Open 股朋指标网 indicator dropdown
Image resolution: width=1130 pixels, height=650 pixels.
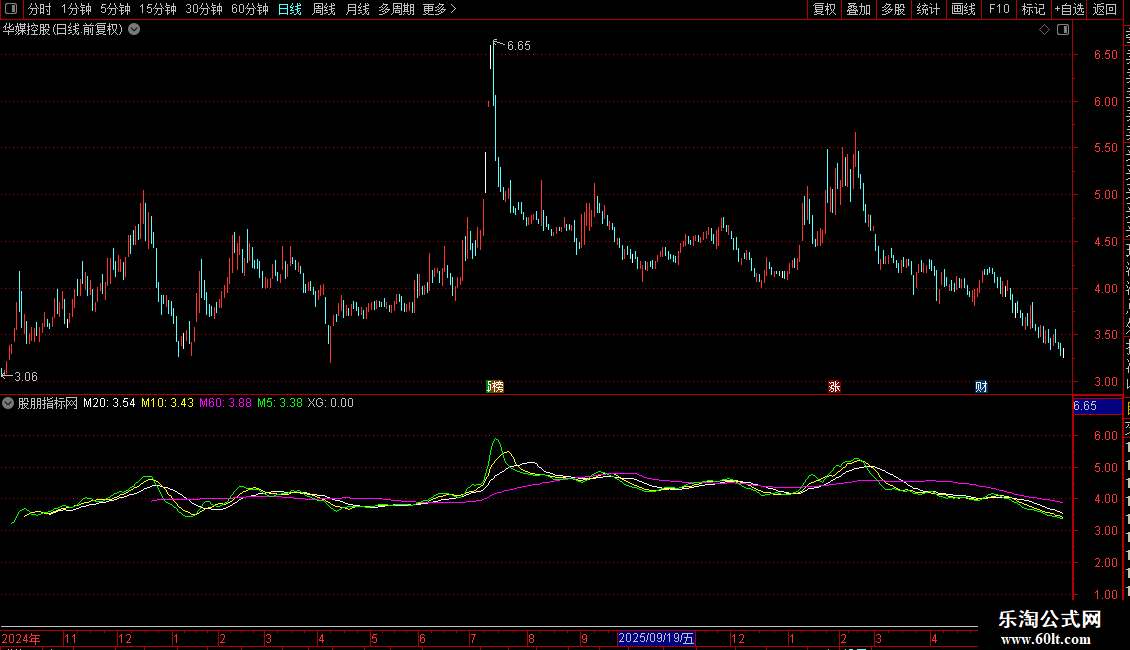coord(8,404)
